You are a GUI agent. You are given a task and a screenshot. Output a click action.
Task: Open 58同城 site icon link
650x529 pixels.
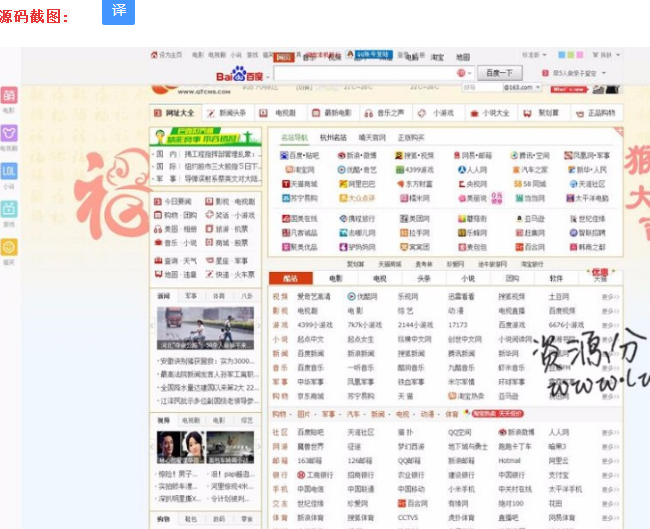(530, 184)
